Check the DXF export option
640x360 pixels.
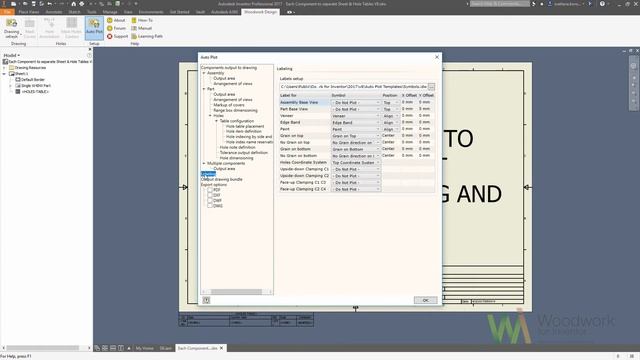coord(210,196)
